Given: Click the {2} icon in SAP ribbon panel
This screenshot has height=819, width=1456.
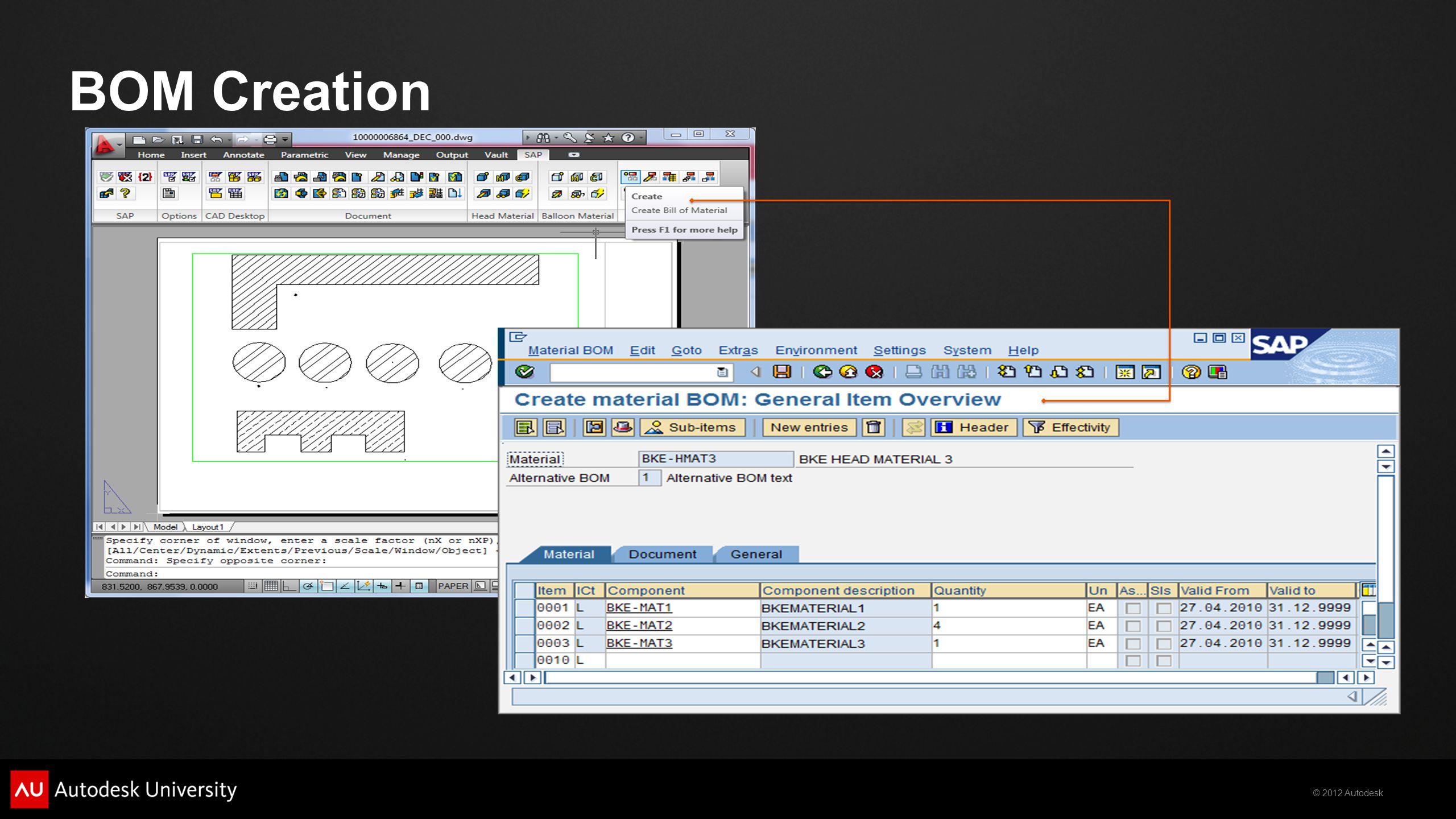Looking at the screenshot, I should [145, 177].
